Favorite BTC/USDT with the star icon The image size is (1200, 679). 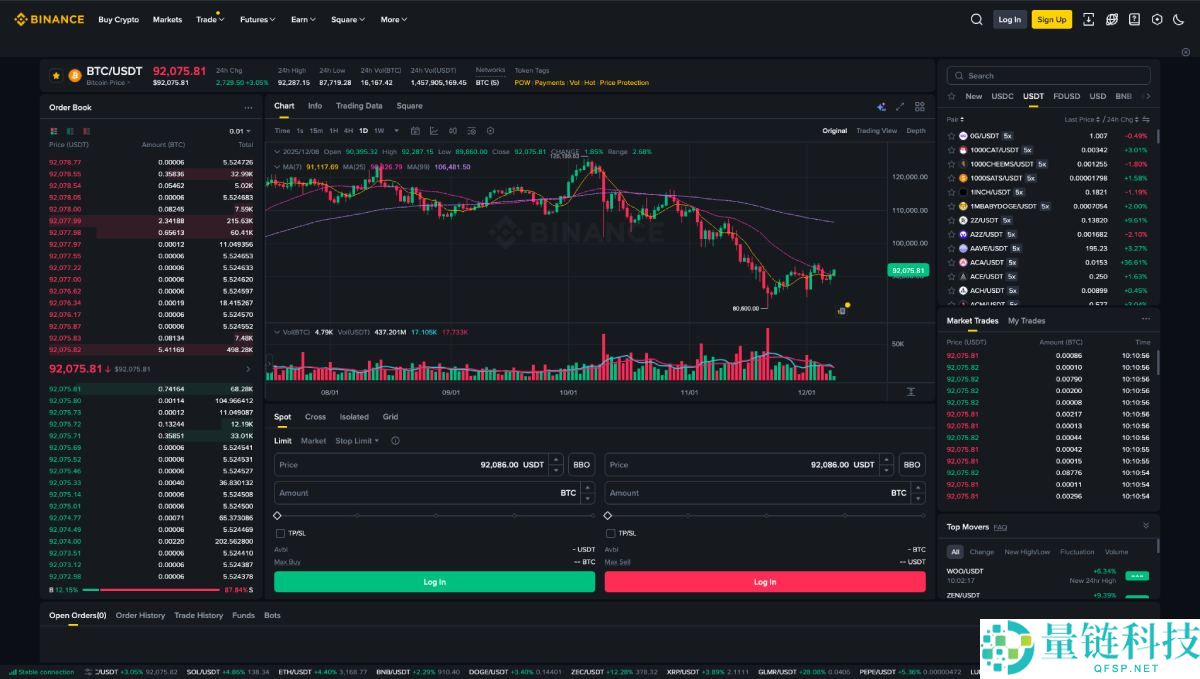[x=56, y=75]
